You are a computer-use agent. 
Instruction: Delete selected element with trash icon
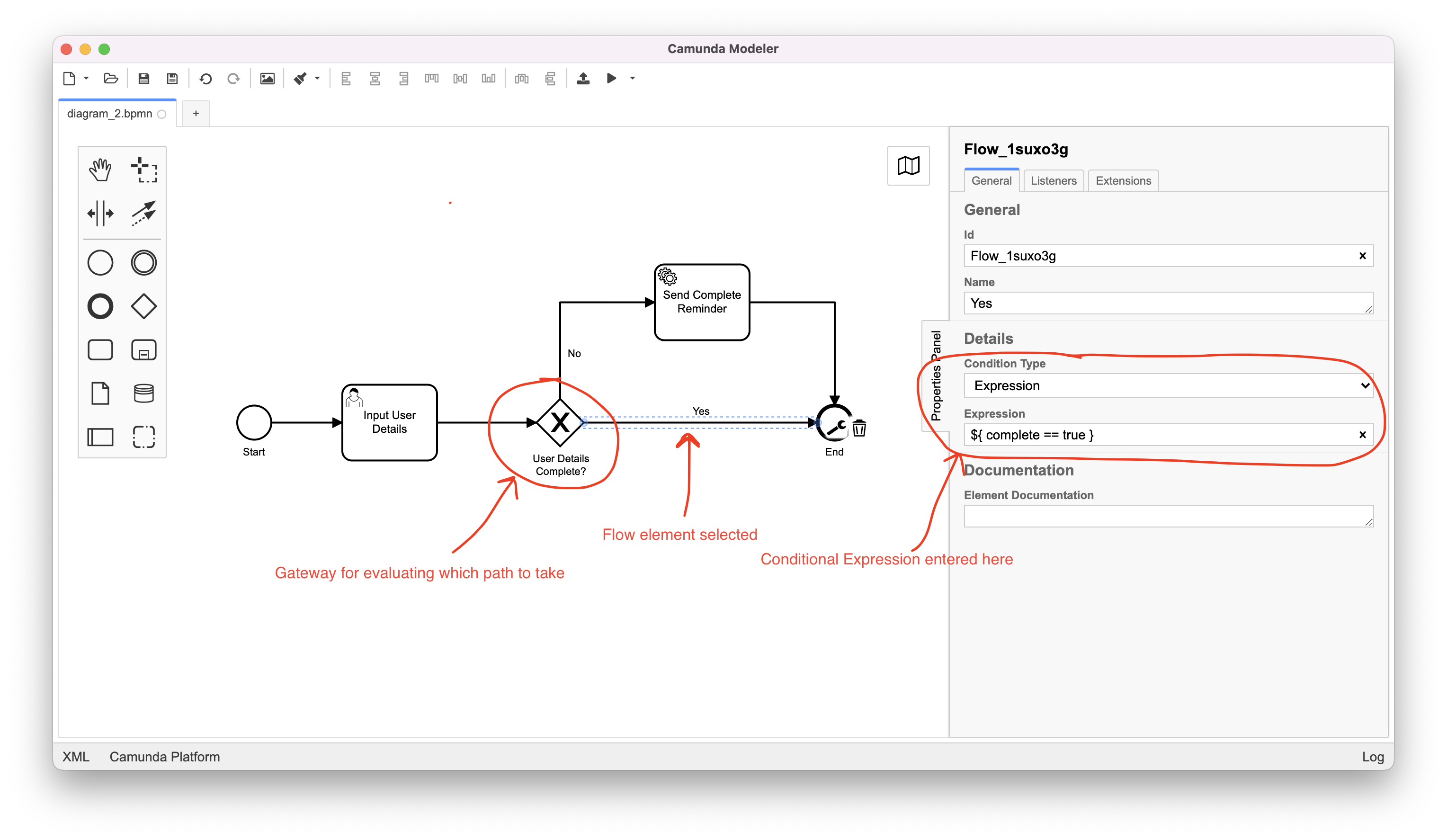[x=859, y=428]
